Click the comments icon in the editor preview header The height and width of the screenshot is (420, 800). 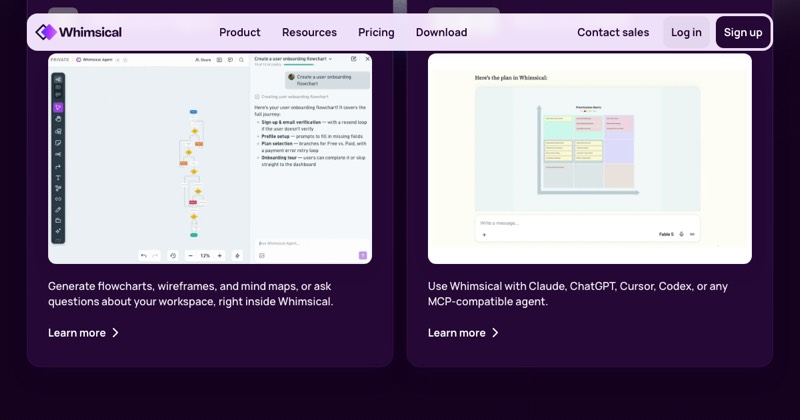click(x=230, y=60)
